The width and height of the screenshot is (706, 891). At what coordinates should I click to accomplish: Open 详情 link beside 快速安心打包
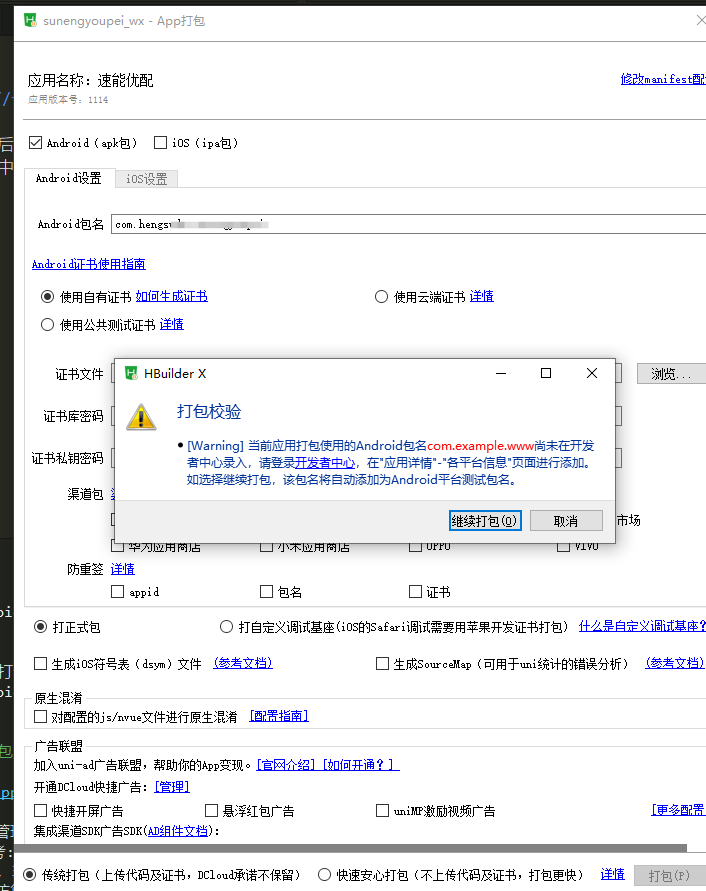[x=613, y=874]
